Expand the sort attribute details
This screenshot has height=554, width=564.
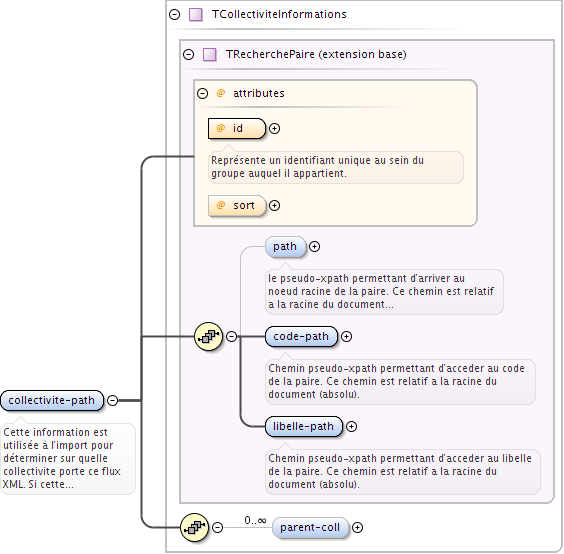[x=274, y=205]
